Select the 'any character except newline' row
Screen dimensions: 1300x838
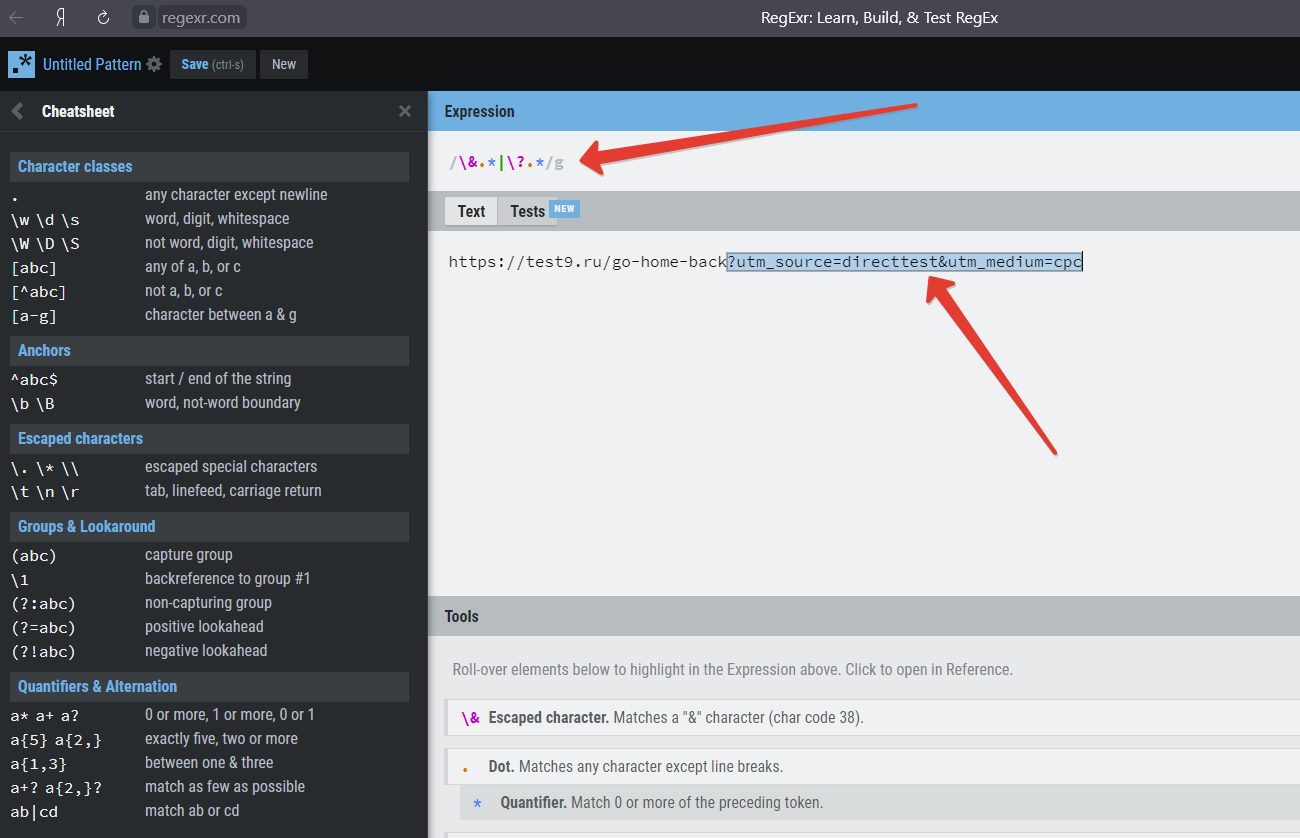point(209,195)
